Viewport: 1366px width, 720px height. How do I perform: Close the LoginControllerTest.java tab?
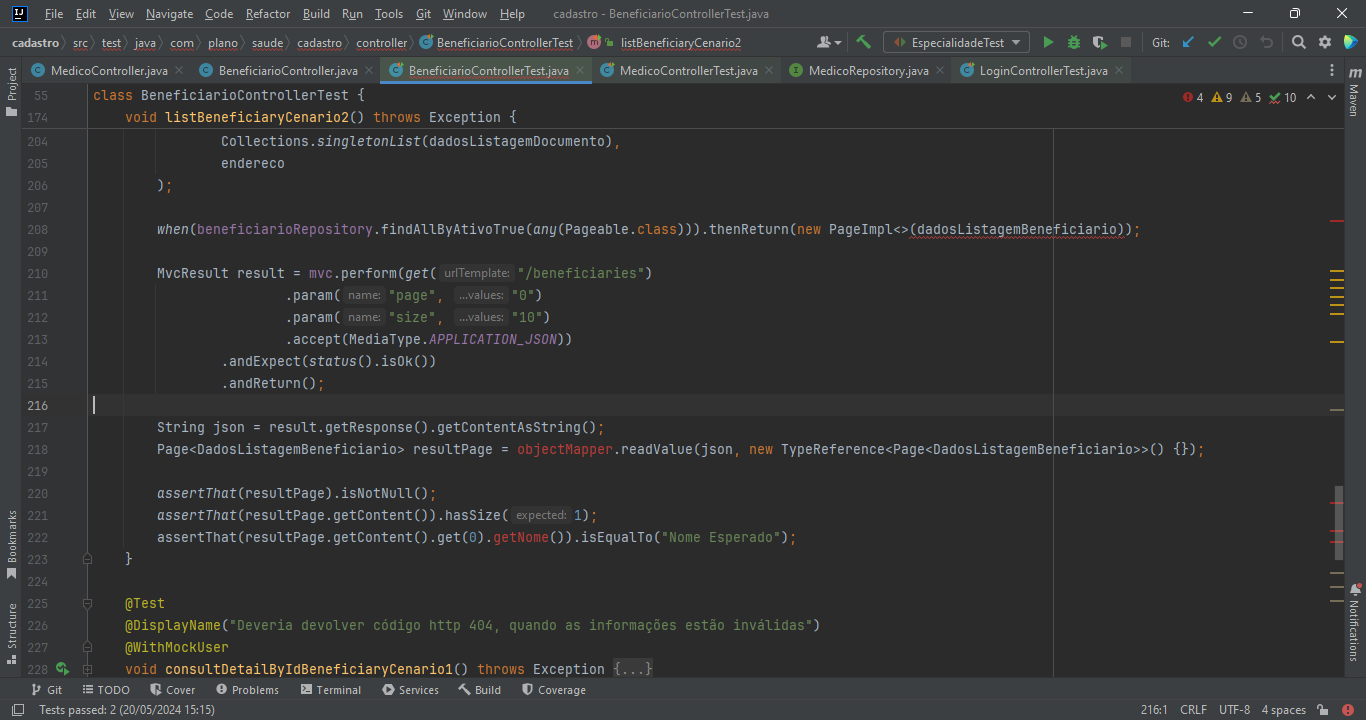click(1119, 71)
